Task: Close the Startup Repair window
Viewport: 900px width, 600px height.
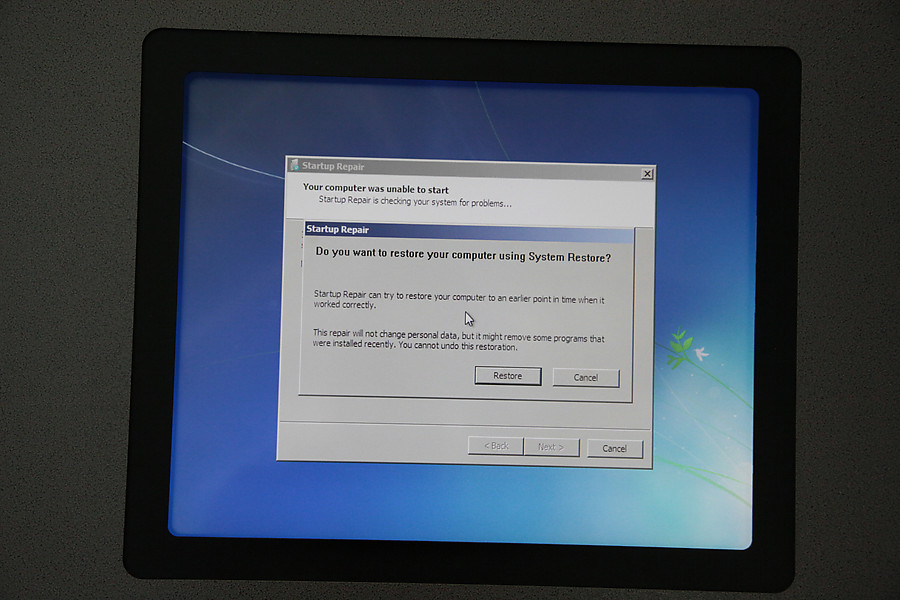Action: tap(647, 173)
